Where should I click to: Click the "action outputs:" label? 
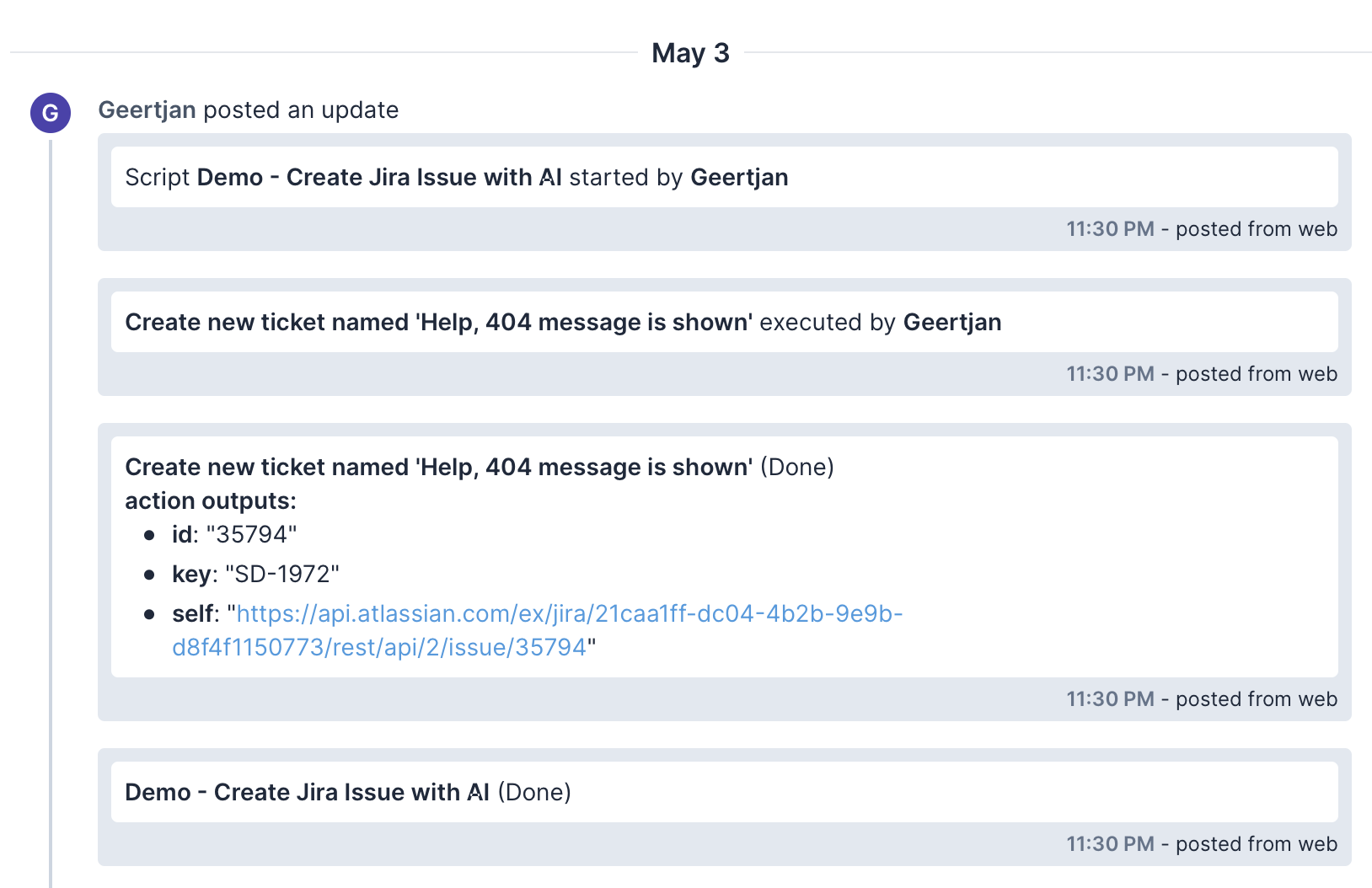(211, 501)
